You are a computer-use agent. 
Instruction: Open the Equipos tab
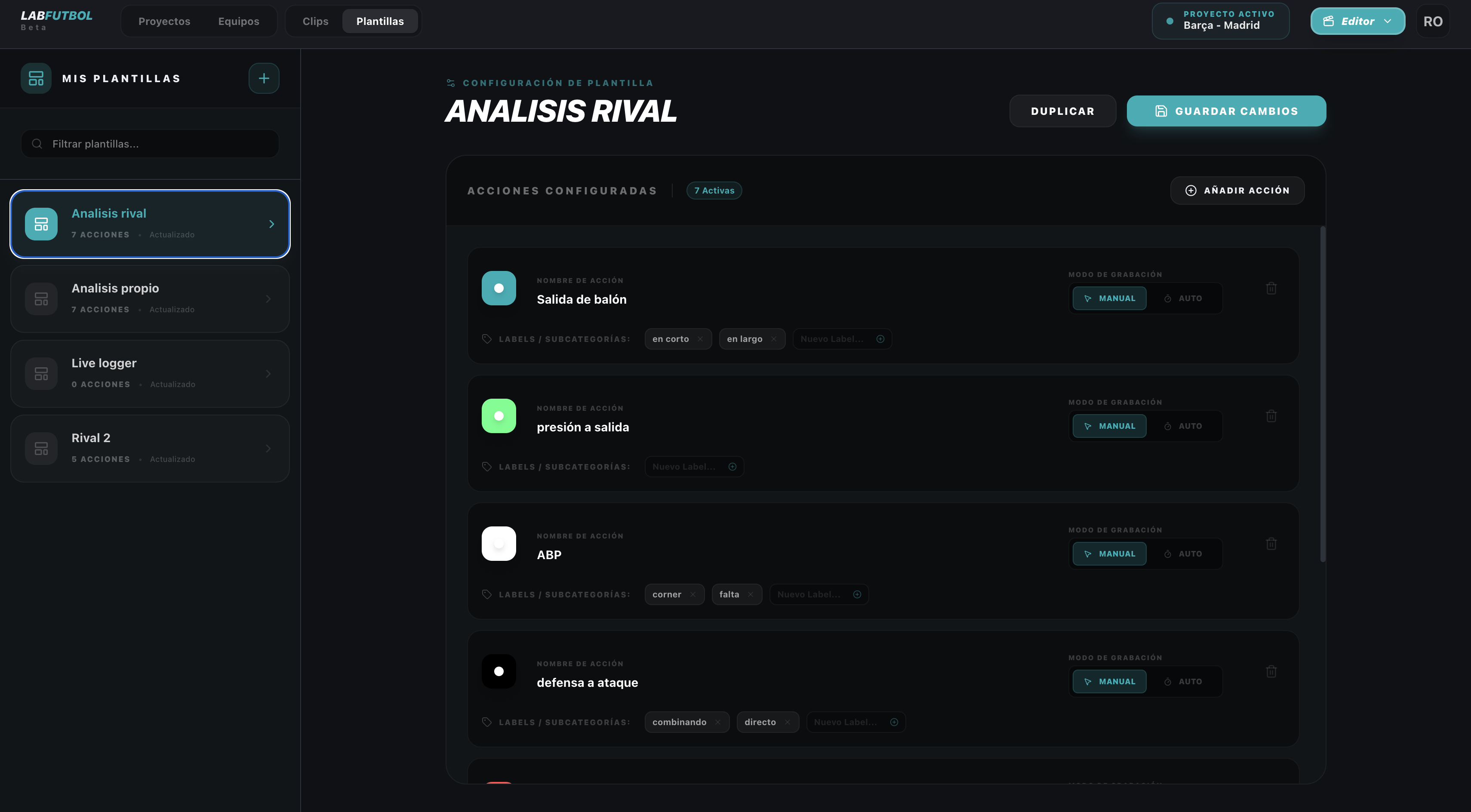239,21
